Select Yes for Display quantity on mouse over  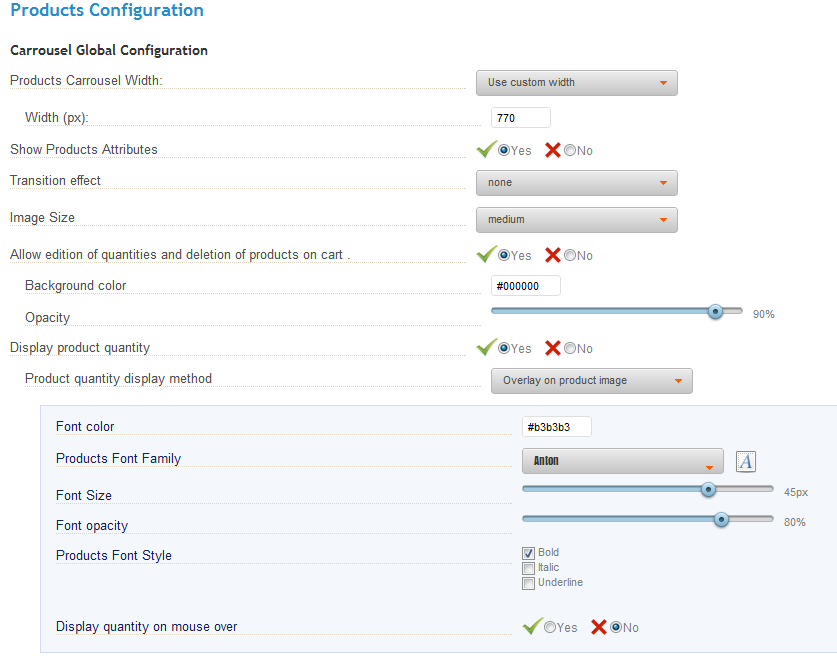coord(550,628)
